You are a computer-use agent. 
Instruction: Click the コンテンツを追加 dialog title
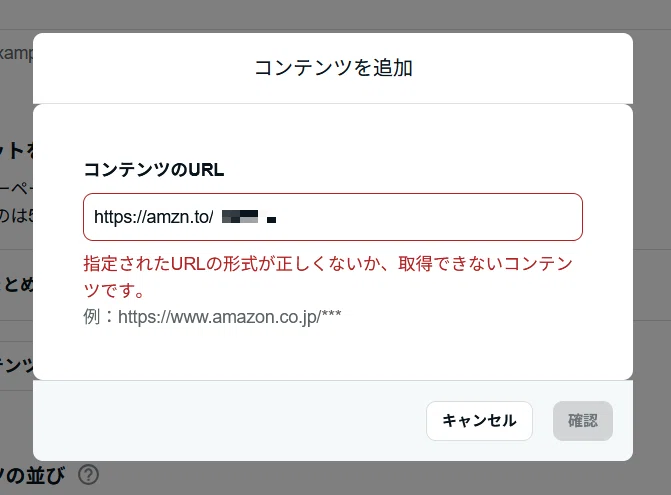(333, 68)
